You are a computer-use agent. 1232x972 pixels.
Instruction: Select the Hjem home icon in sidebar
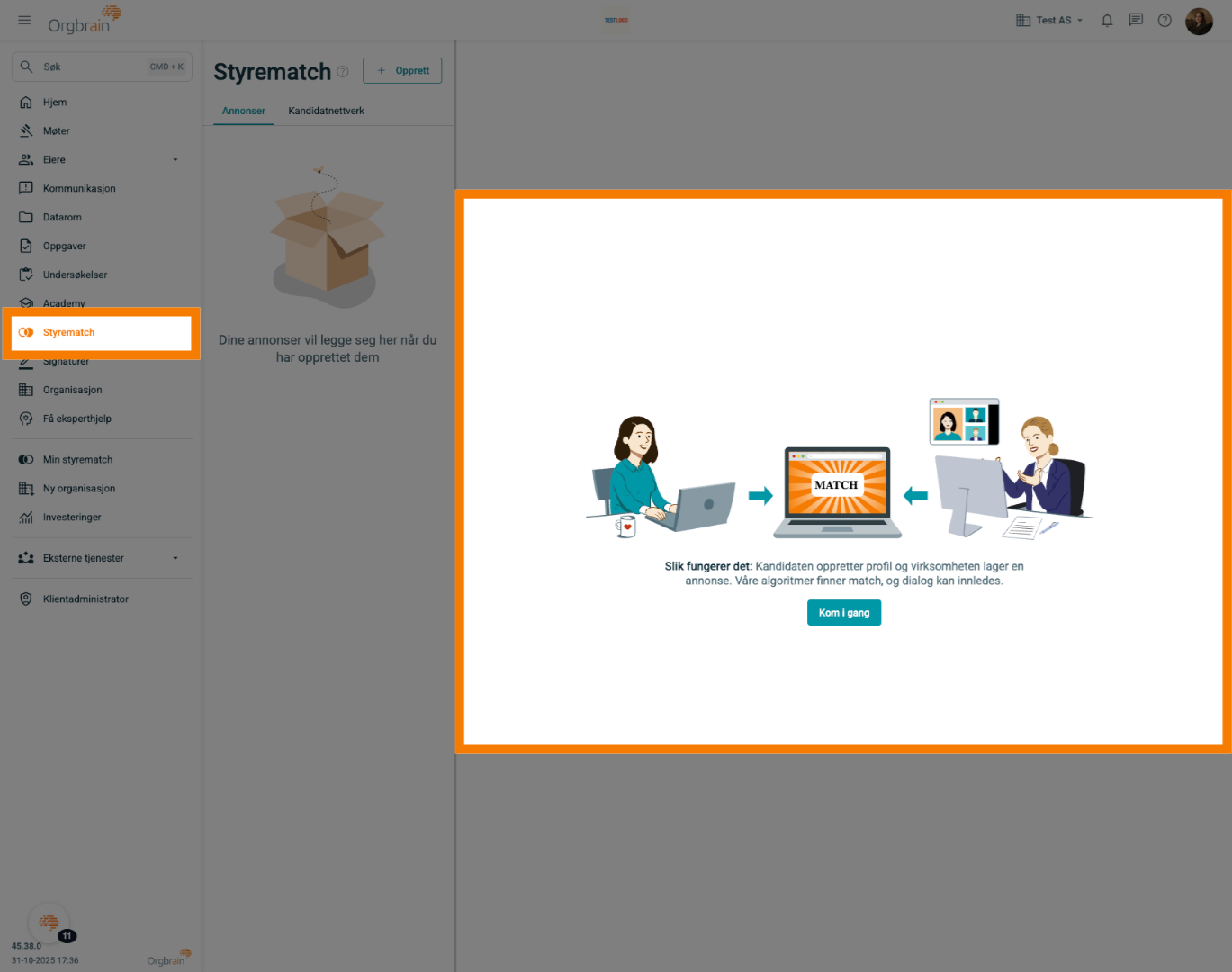click(x=26, y=102)
